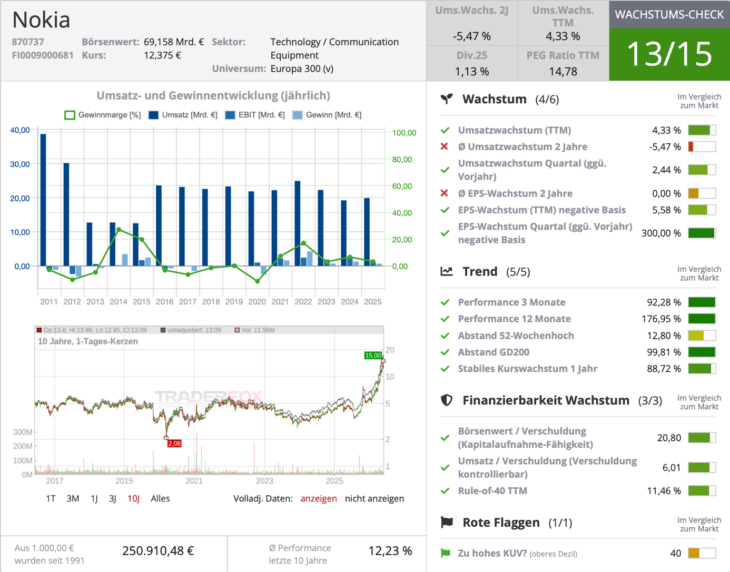
Task: Open the Abstand GD200 metric
Action: pos(493,352)
